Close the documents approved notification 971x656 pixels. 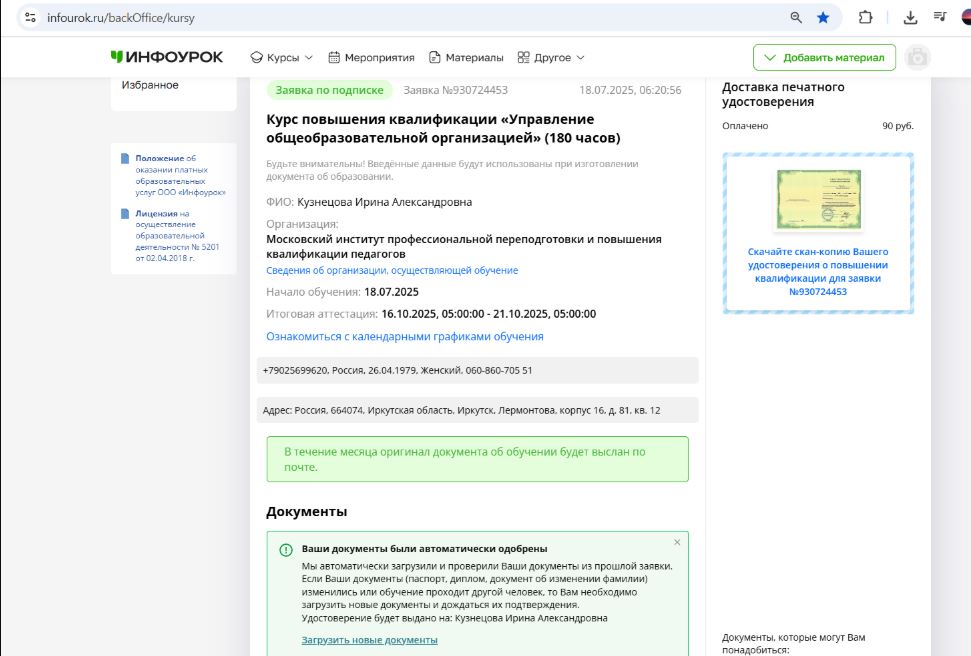coord(677,542)
